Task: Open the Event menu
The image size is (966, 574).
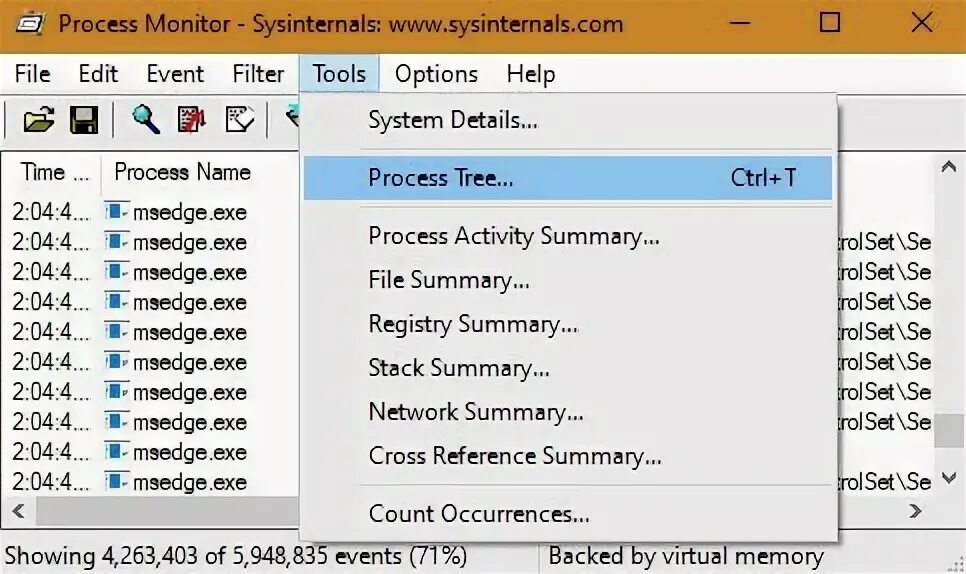Action: coord(175,74)
